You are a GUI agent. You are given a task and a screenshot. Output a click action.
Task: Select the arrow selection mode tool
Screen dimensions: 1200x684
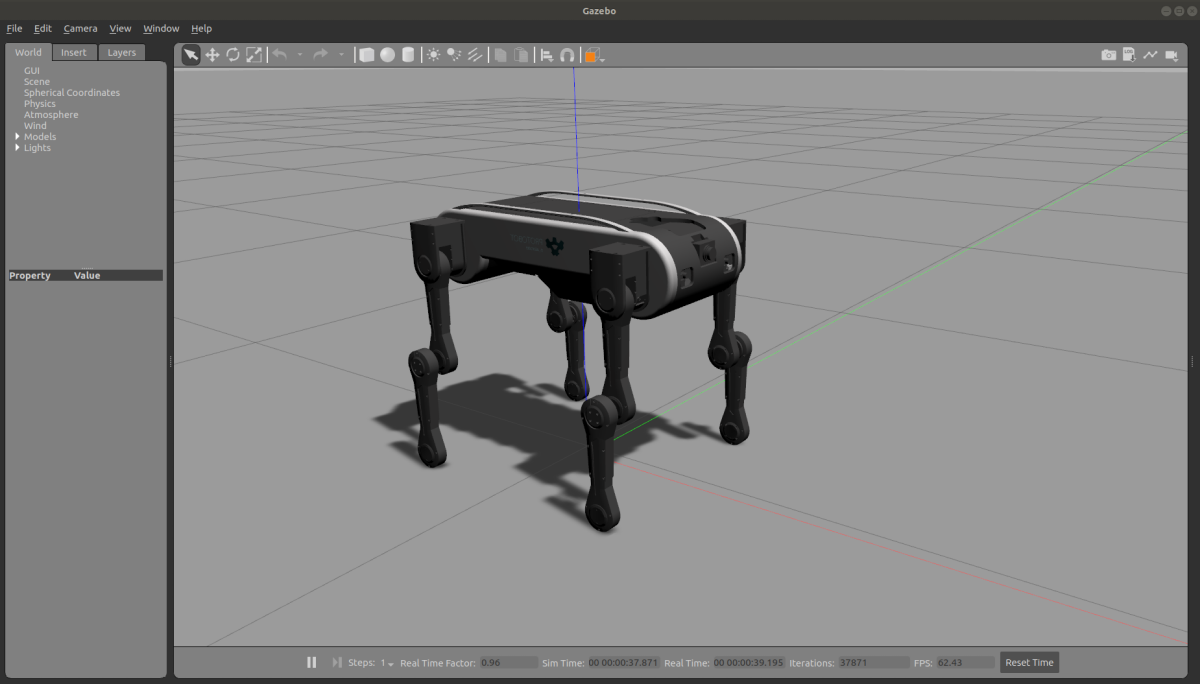191,55
